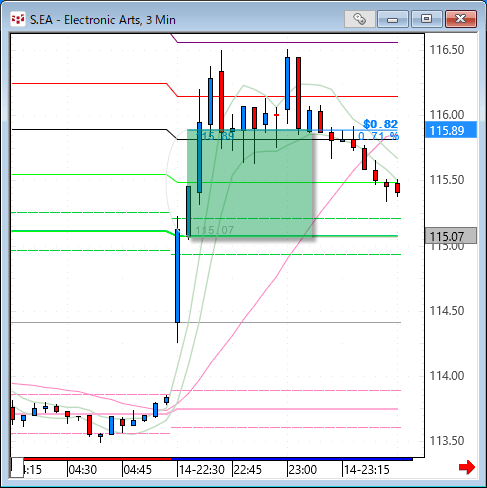Click the 115.50 price axis label
The width and height of the screenshot is (487, 488).
click(x=447, y=180)
